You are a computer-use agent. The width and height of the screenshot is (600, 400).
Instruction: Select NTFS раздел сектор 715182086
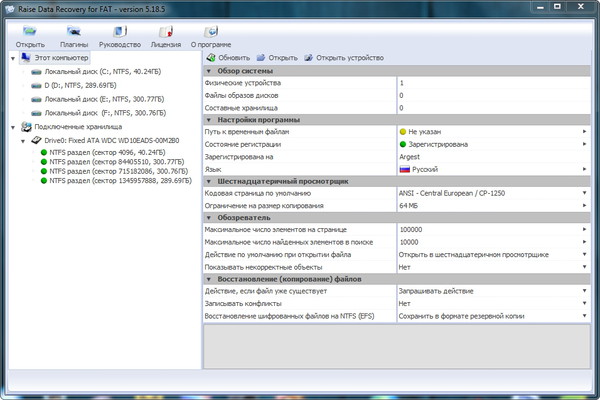pyautogui.click(x=119, y=171)
